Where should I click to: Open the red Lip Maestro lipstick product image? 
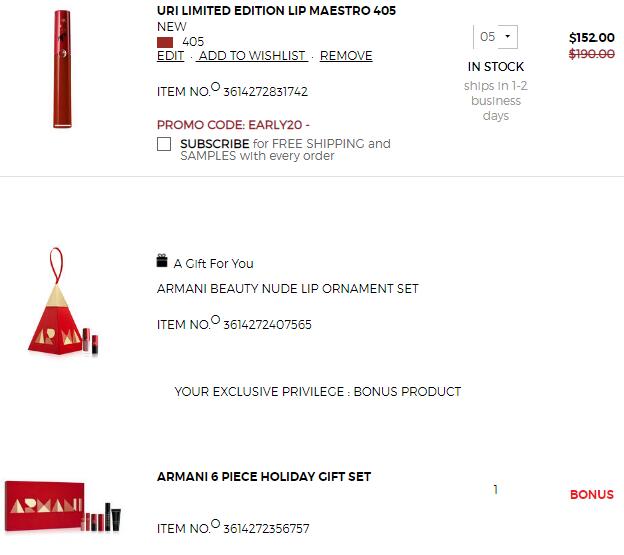click(62, 69)
